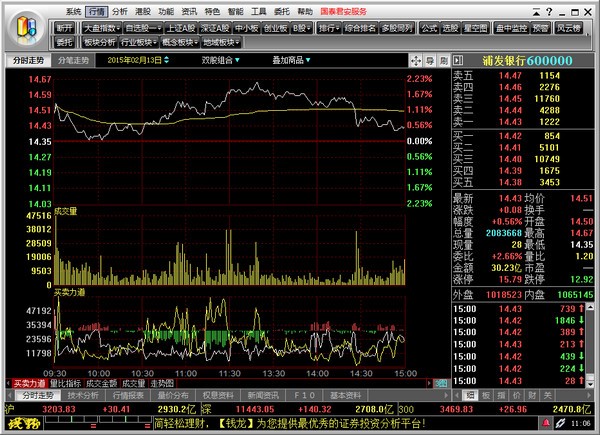Open the 大盘指数 dropdown
600x435 pixels.
coord(101,28)
